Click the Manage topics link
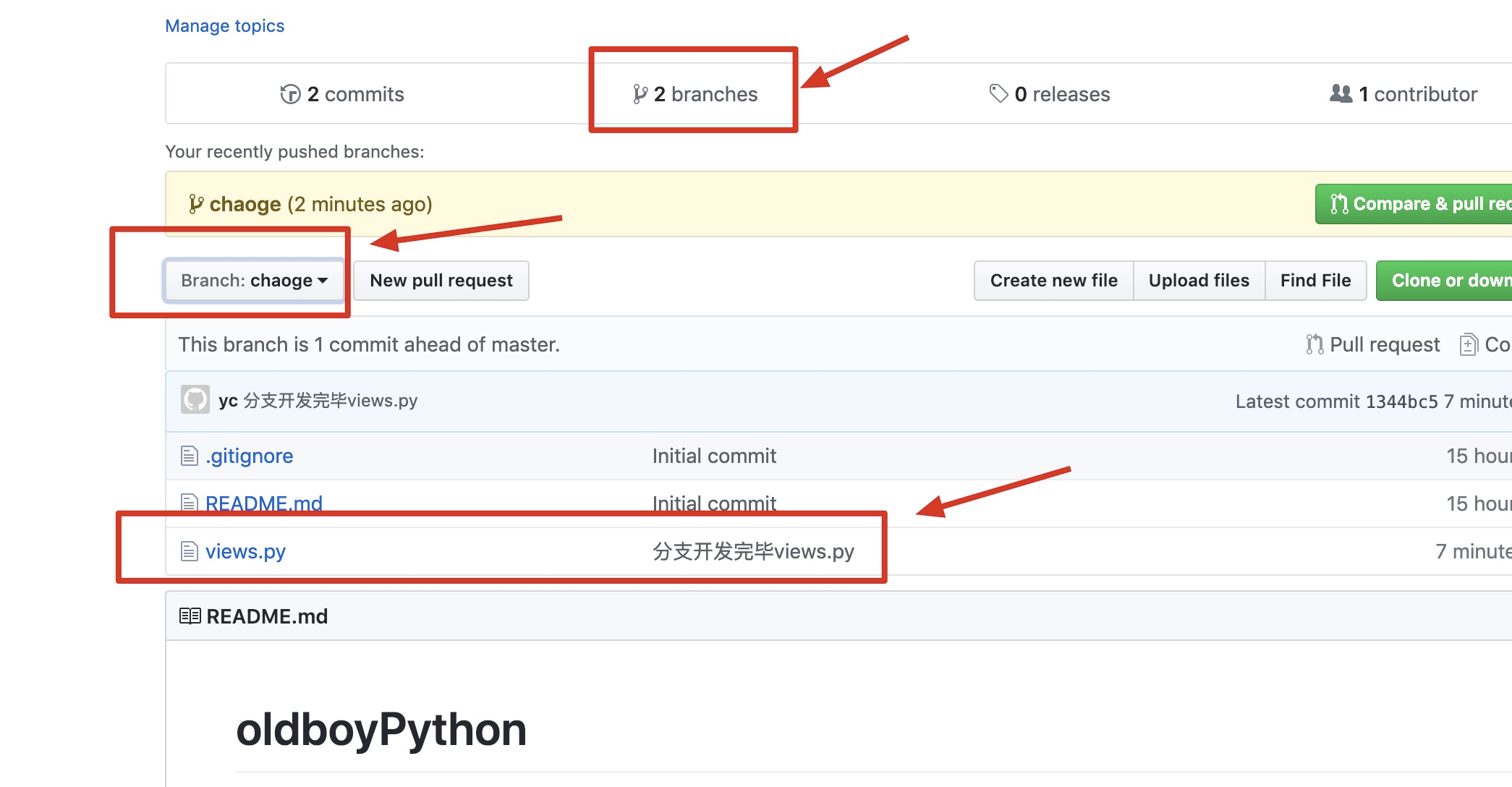The width and height of the screenshot is (1512, 787). [224, 25]
